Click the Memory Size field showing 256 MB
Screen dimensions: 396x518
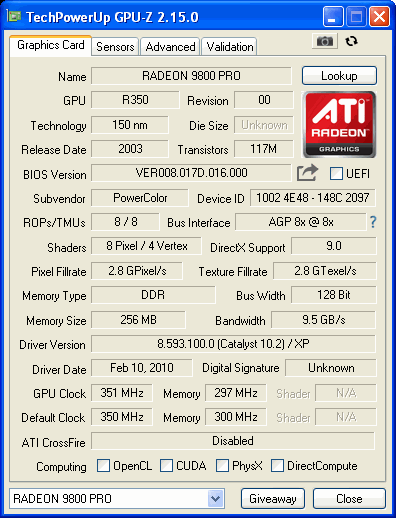coord(138,320)
